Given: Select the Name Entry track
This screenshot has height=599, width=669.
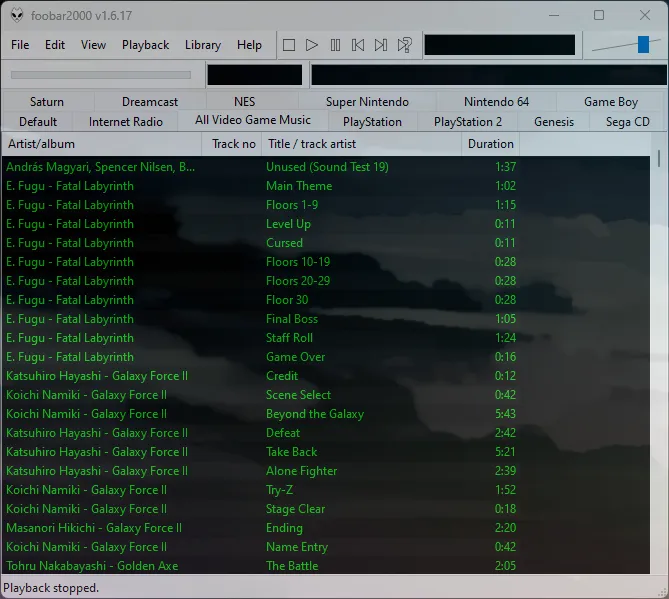Looking at the screenshot, I should 326,547.
